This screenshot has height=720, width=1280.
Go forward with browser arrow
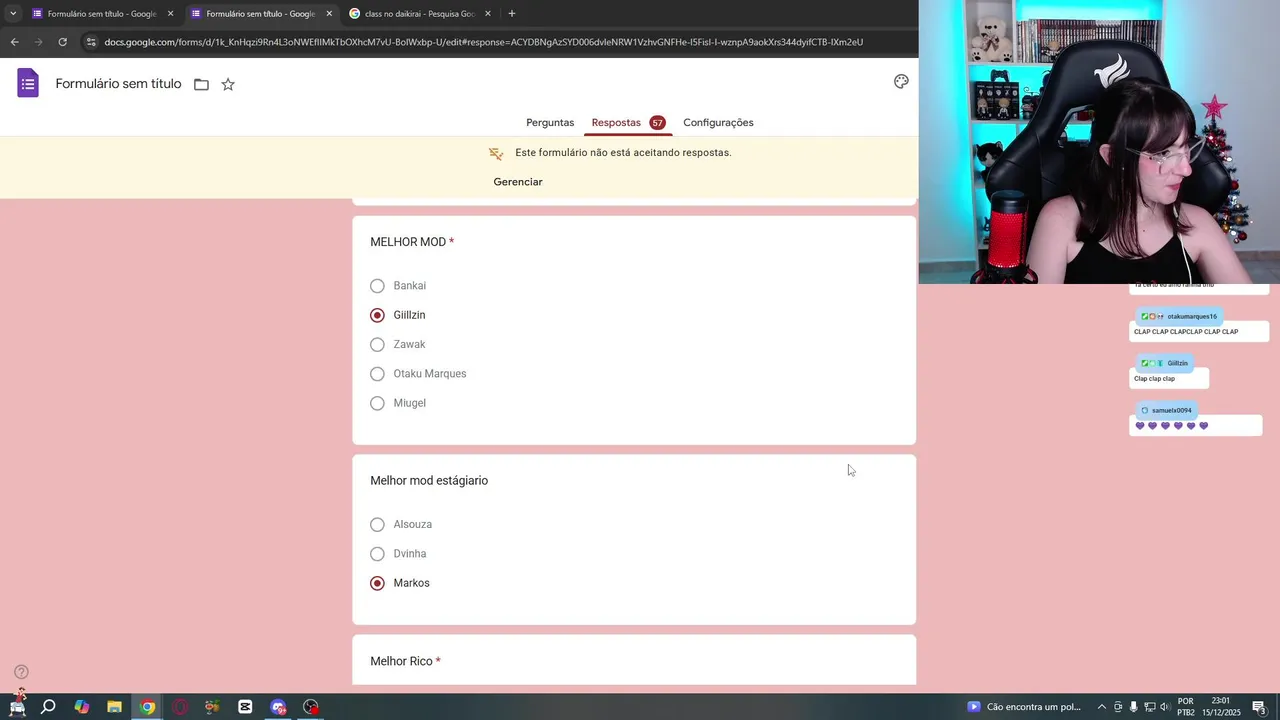click(38, 42)
